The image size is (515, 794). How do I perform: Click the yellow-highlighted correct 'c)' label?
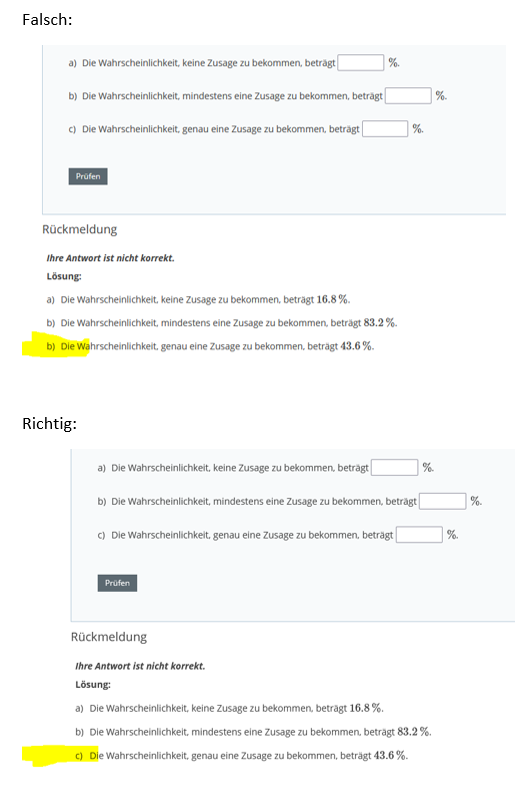coord(79,756)
